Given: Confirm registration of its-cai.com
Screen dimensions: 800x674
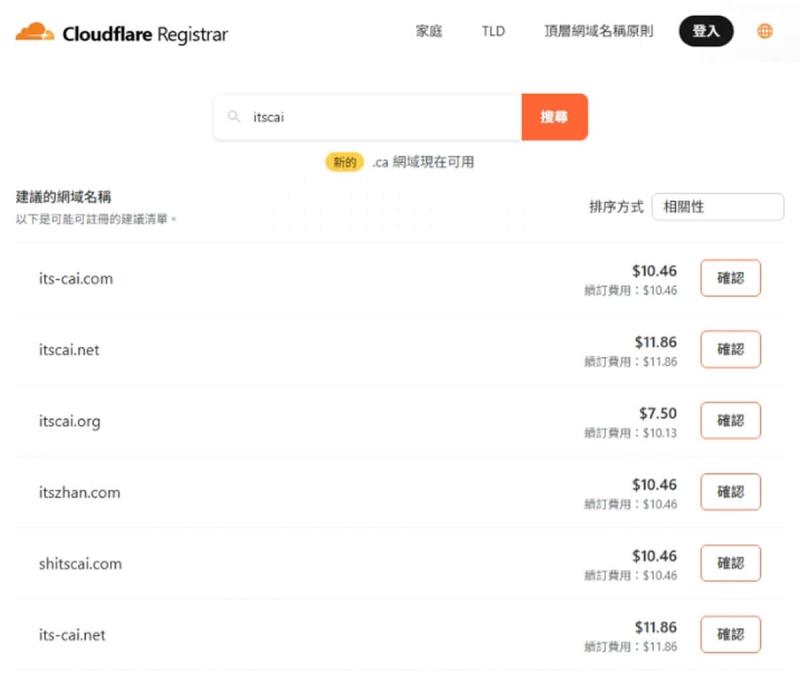Looking at the screenshot, I should point(731,277).
